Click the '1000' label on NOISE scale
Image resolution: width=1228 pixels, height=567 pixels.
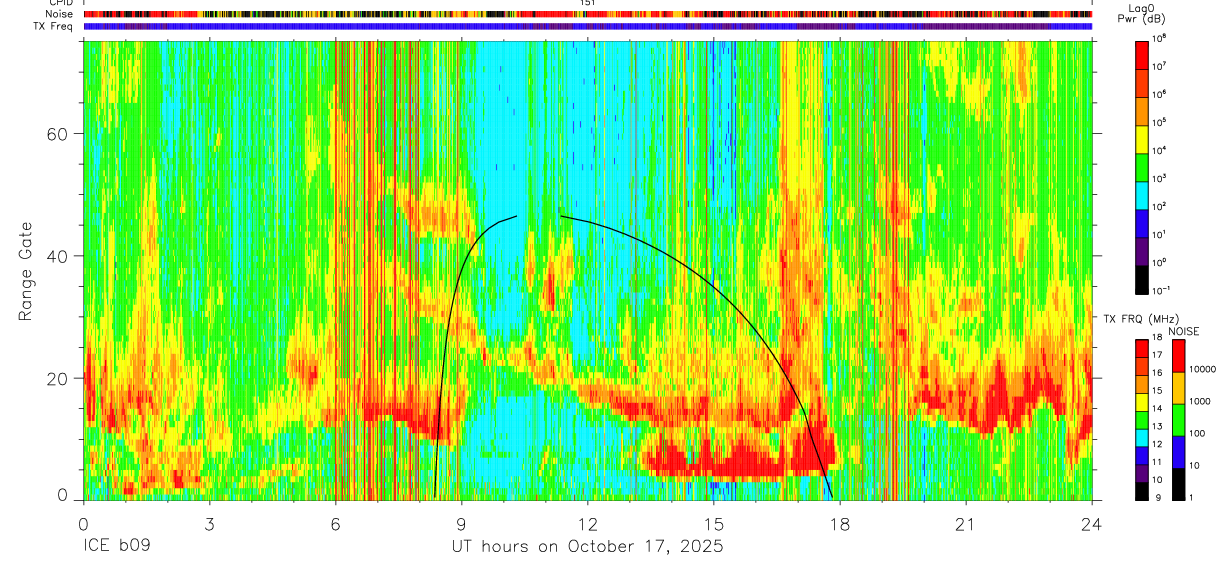pos(1201,401)
